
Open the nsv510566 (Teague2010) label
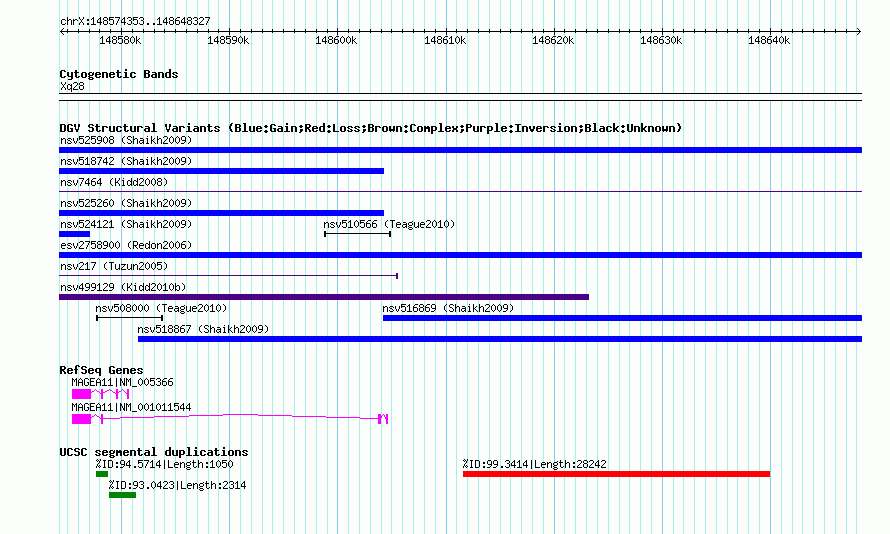pyautogui.click(x=389, y=224)
